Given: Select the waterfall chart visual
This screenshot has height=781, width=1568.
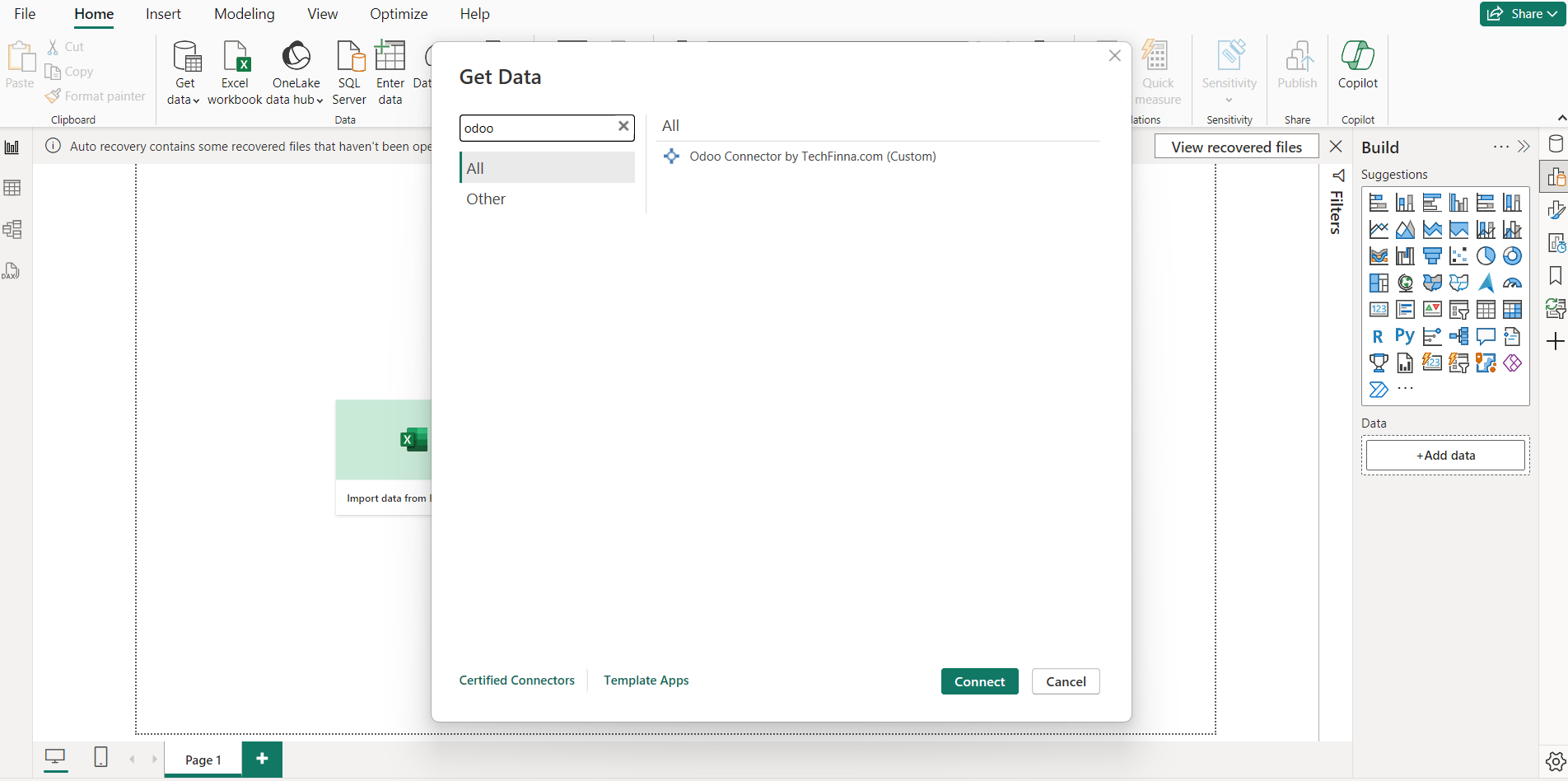Looking at the screenshot, I should click(x=1406, y=256).
